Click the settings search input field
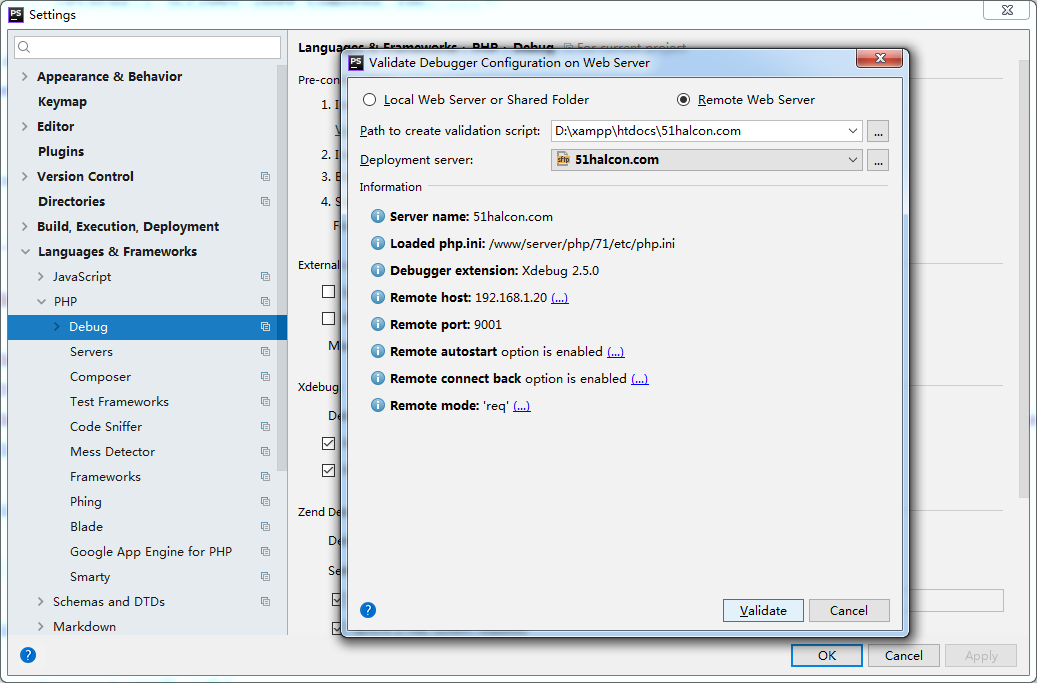The image size is (1037, 683). click(x=147, y=47)
